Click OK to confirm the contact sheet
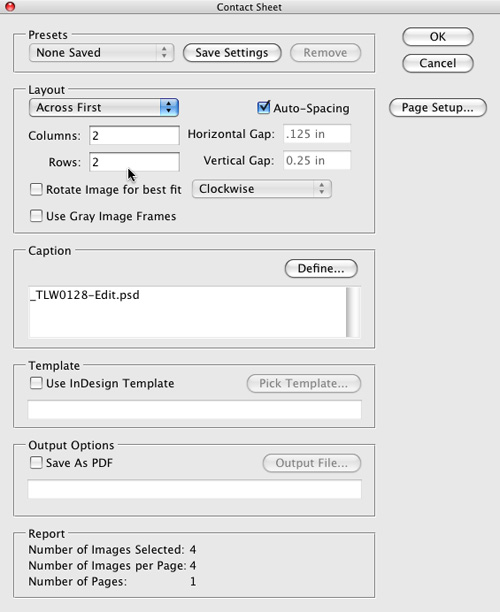The image size is (500, 612). pyautogui.click(x=438, y=37)
